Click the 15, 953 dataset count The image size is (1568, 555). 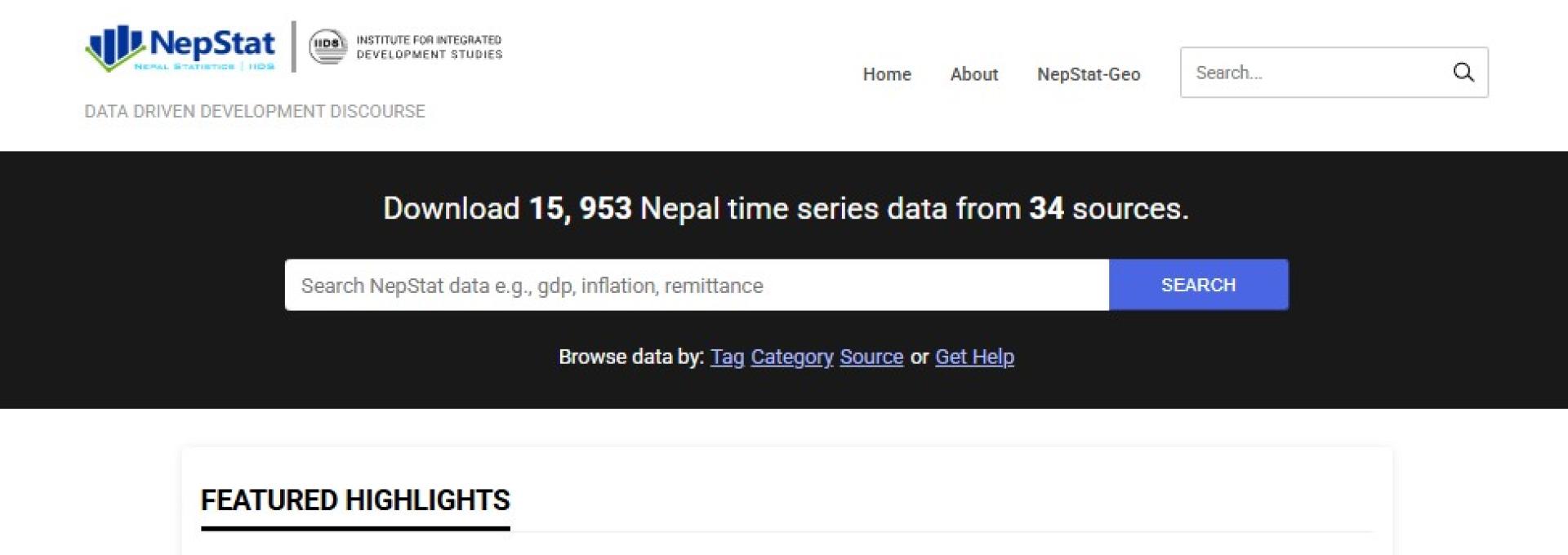[580, 209]
